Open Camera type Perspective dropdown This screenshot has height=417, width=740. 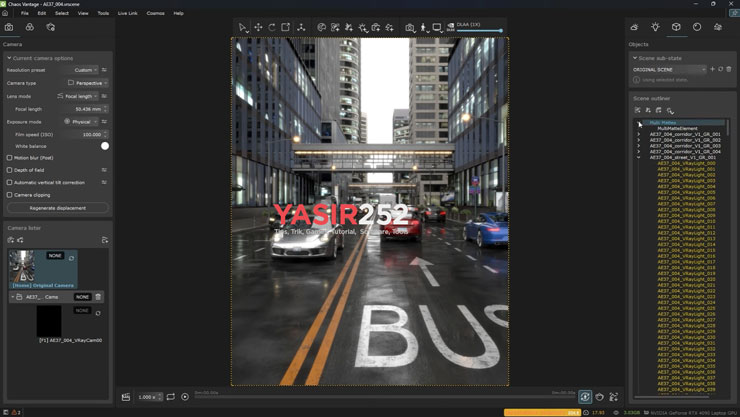pos(88,83)
